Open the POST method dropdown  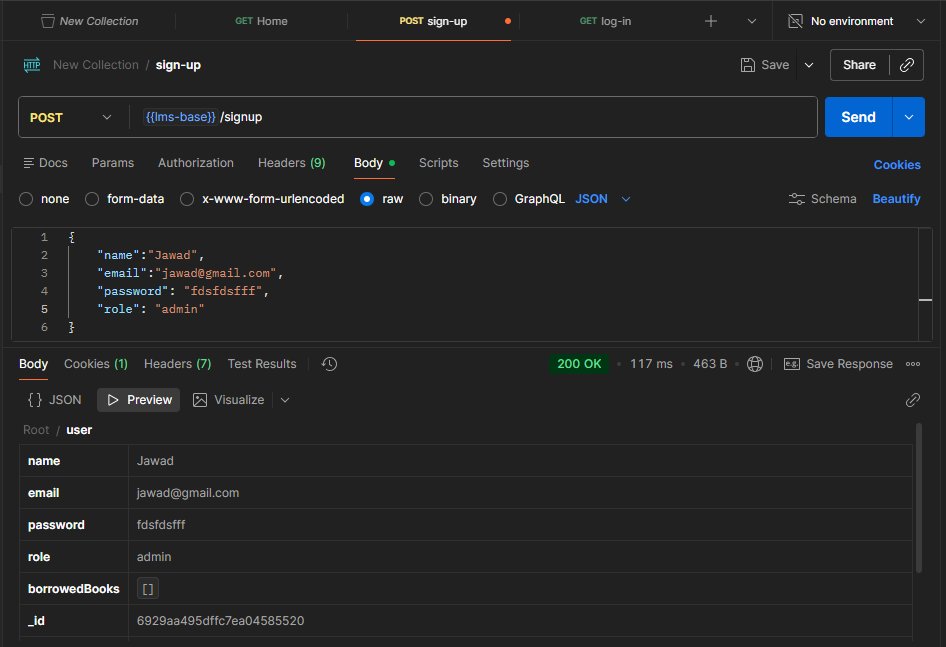click(70, 117)
